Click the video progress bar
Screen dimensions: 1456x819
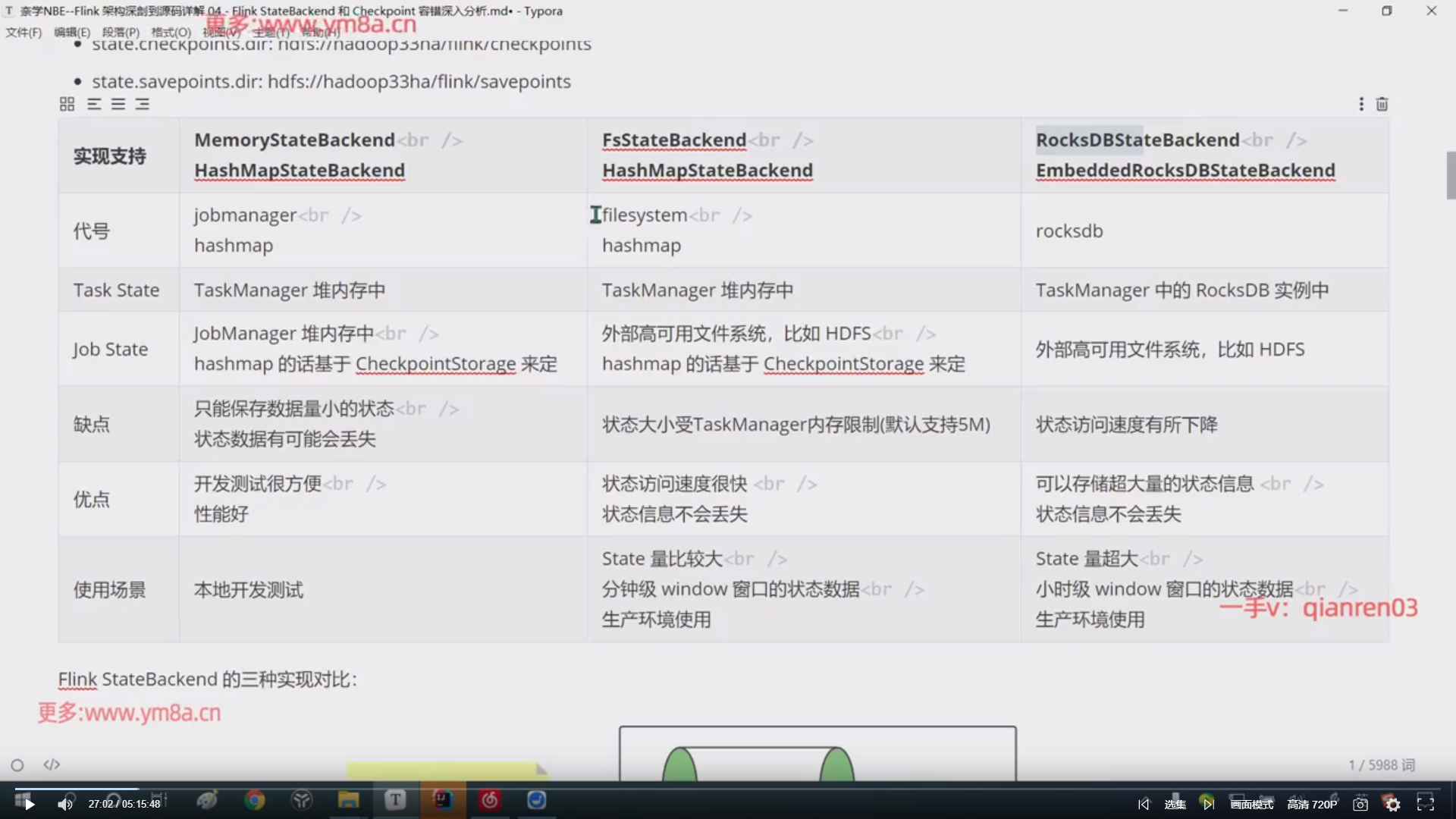click(x=728, y=789)
